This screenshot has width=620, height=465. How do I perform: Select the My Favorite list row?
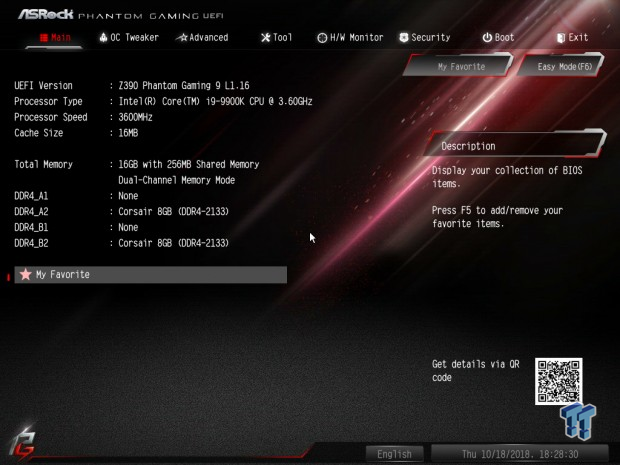coord(151,274)
